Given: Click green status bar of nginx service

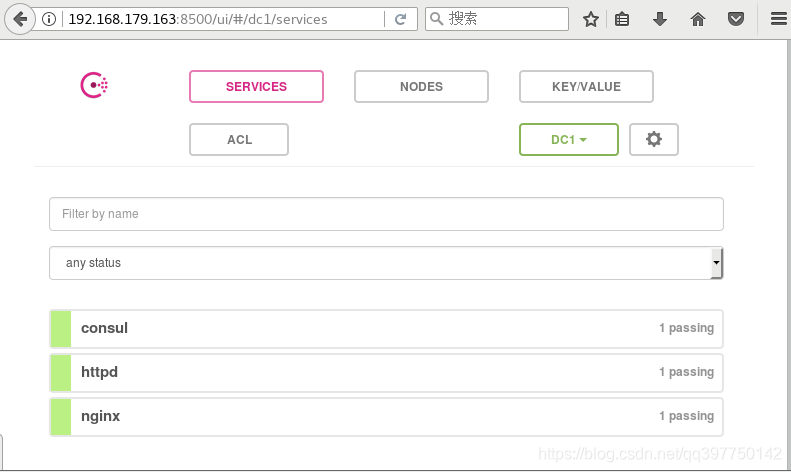Looking at the screenshot, I should pos(61,417).
